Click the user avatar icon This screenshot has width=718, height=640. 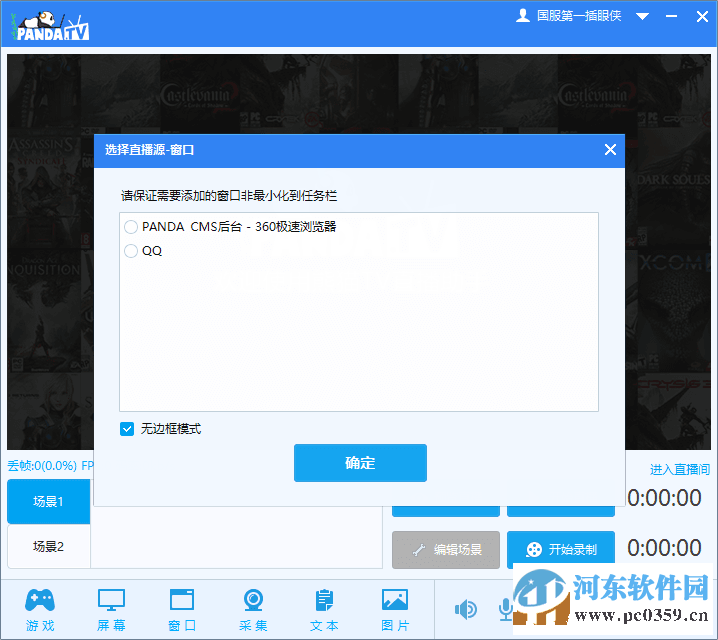522,16
